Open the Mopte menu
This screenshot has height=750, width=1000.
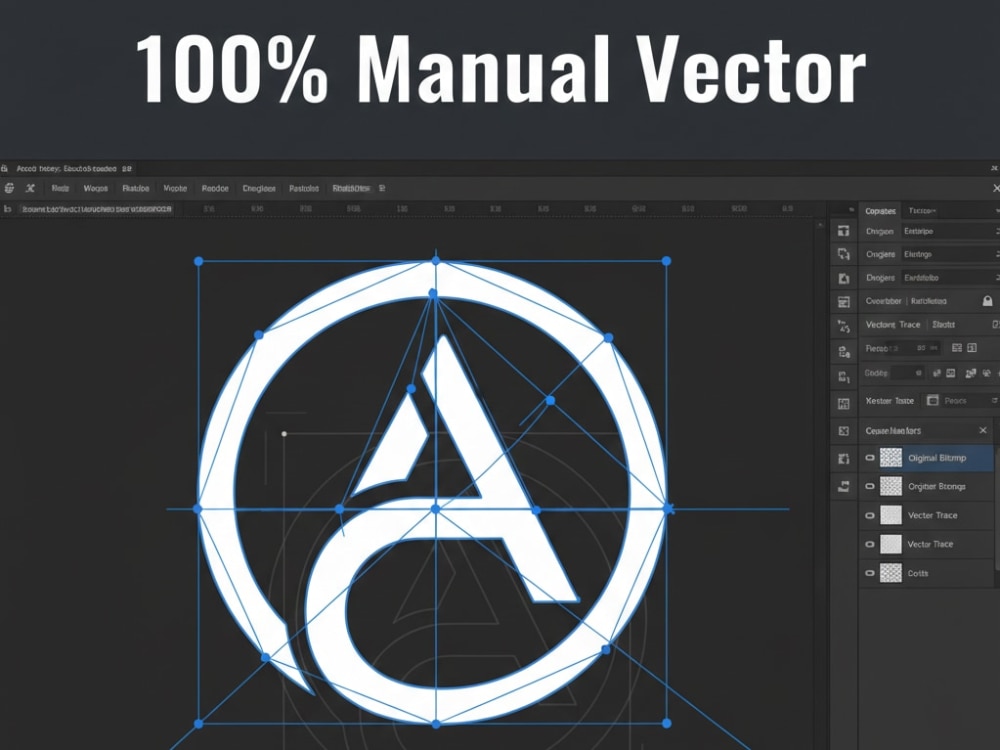[x=175, y=188]
